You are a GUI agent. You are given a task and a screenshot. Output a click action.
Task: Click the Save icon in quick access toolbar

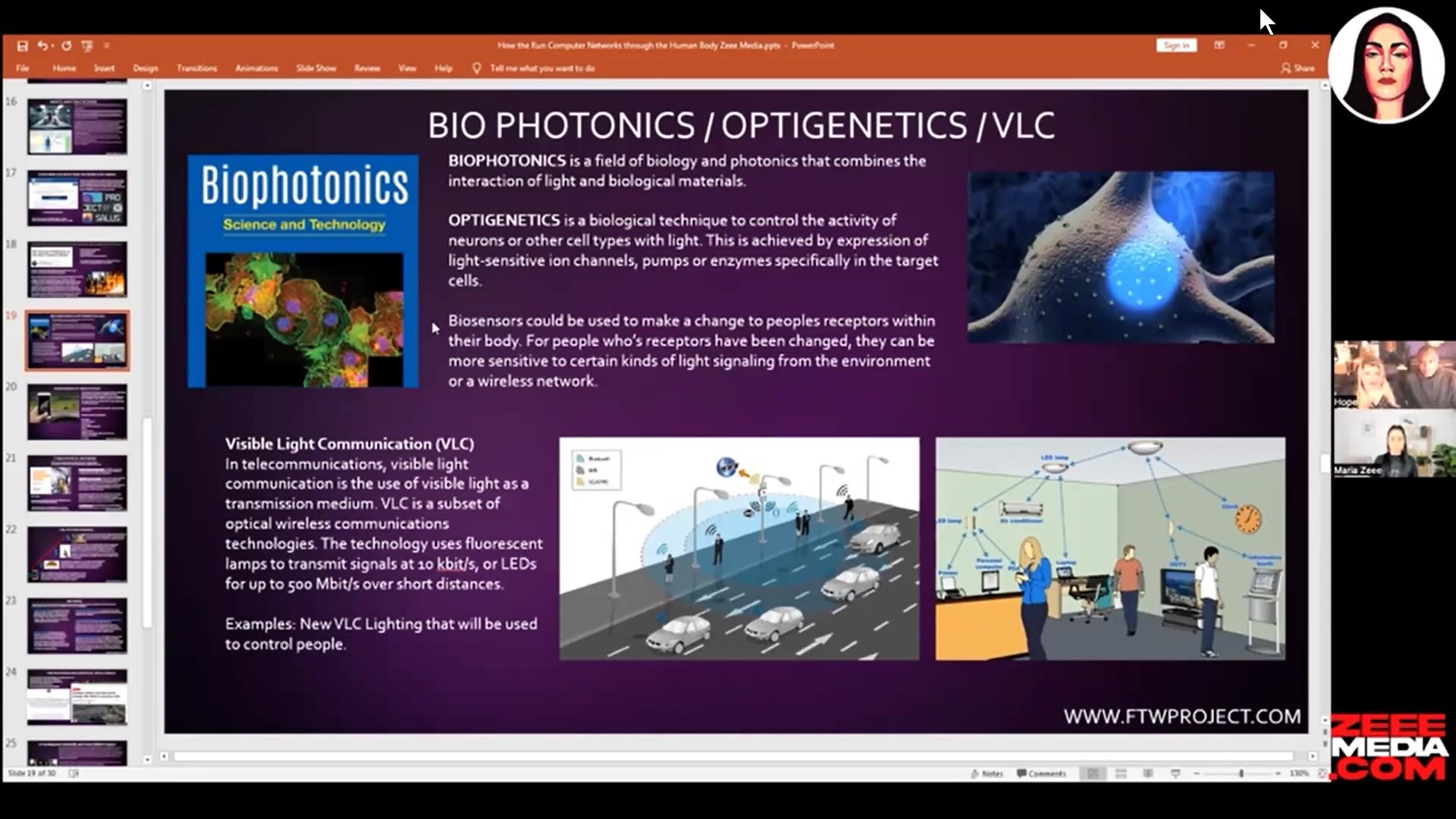click(23, 45)
